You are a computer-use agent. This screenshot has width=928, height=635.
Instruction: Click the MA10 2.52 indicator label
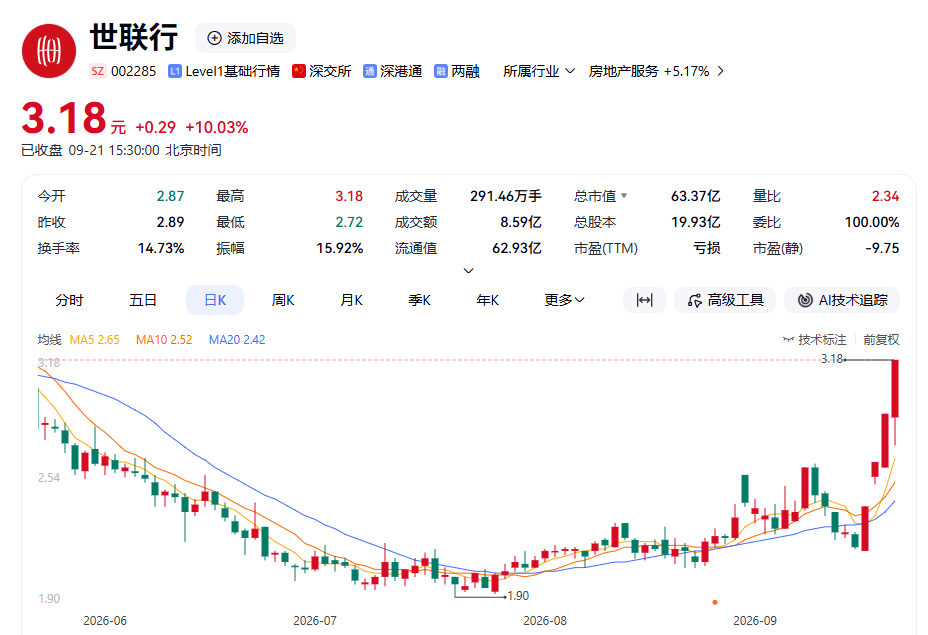pyautogui.click(x=164, y=340)
